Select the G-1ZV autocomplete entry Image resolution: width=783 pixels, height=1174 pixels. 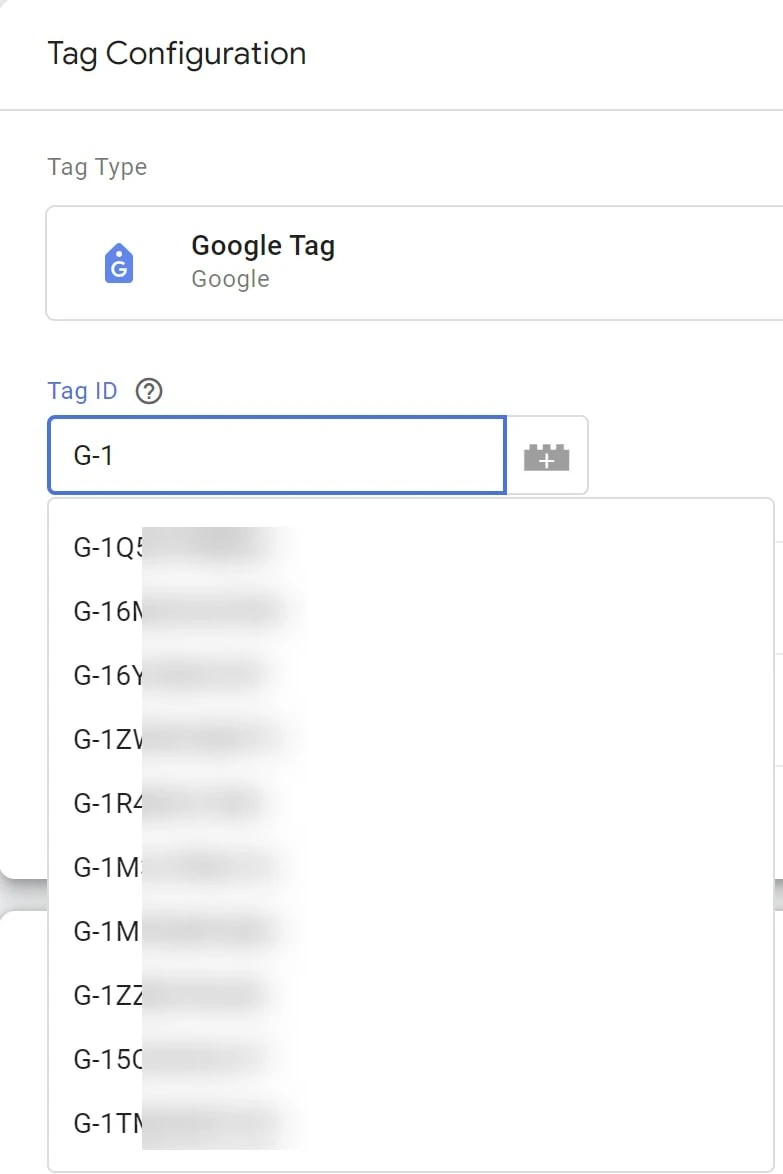tap(411, 740)
